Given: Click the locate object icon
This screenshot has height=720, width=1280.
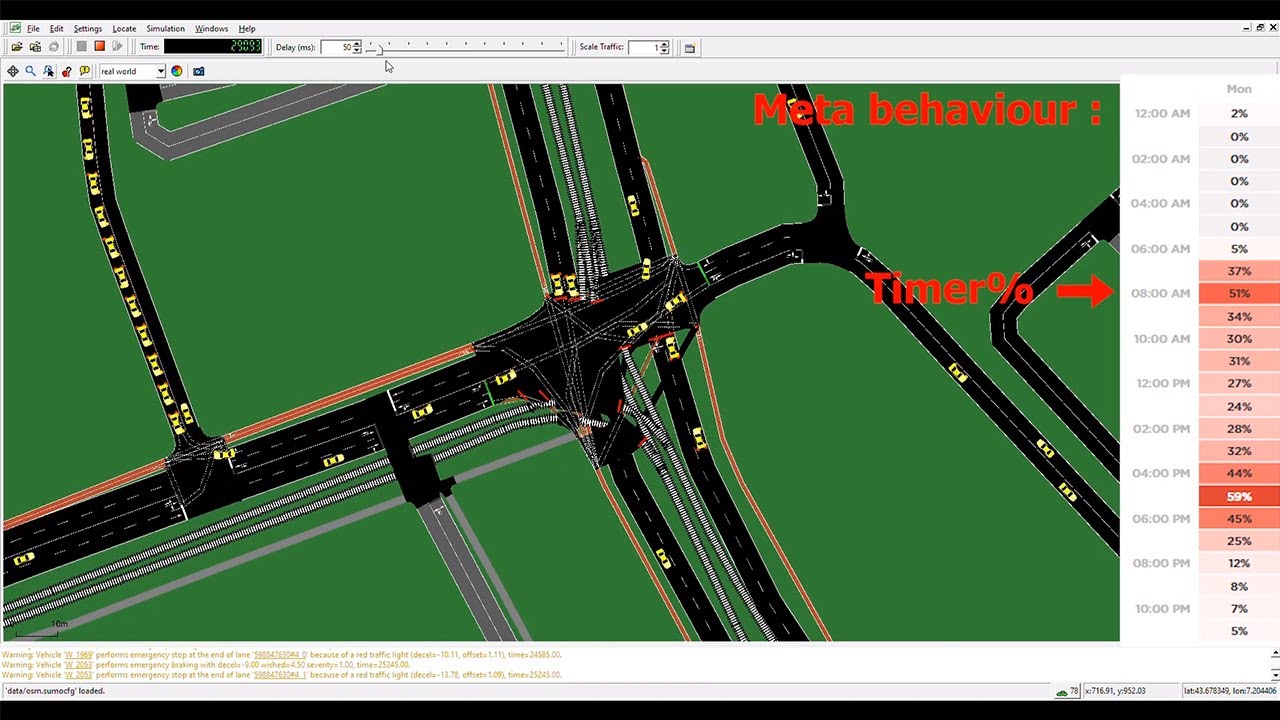Looking at the screenshot, I should pyautogui.click(x=49, y=71).
